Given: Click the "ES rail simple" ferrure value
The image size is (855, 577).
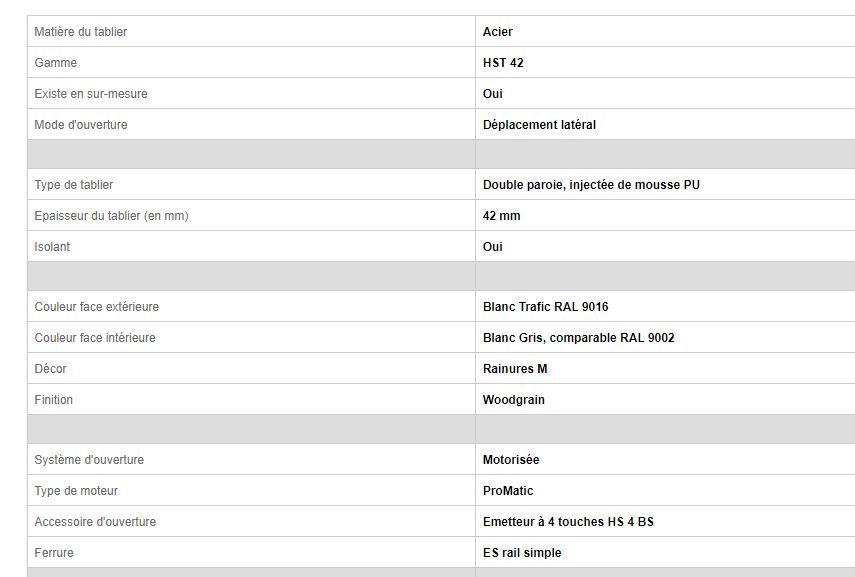Looking at the screenshot, I should [522, 553].
